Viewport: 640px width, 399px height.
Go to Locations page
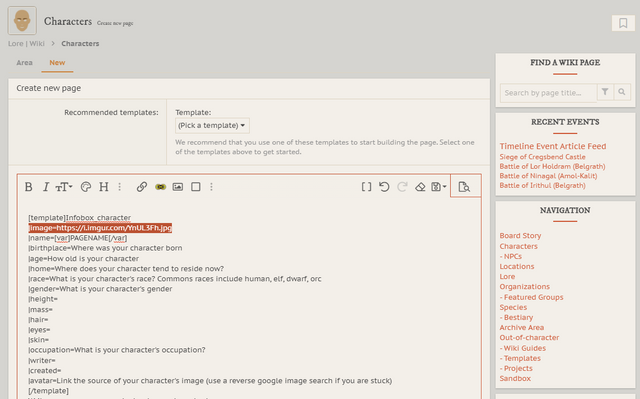[517, 266]
